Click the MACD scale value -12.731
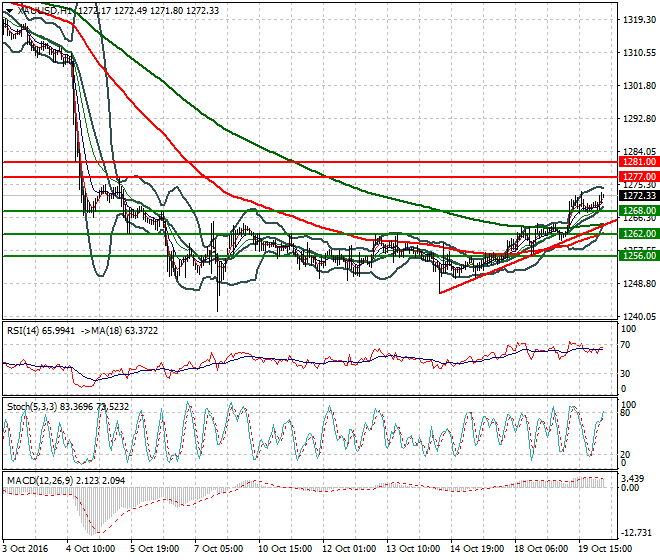This screenshot has width=660, height=560. pos(636,533)
